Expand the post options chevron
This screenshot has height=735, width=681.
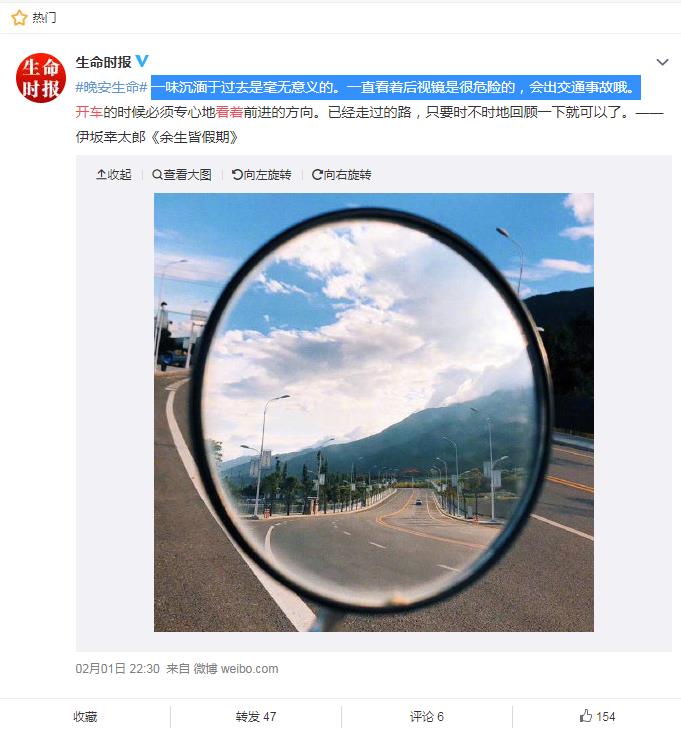click(662, 62)
